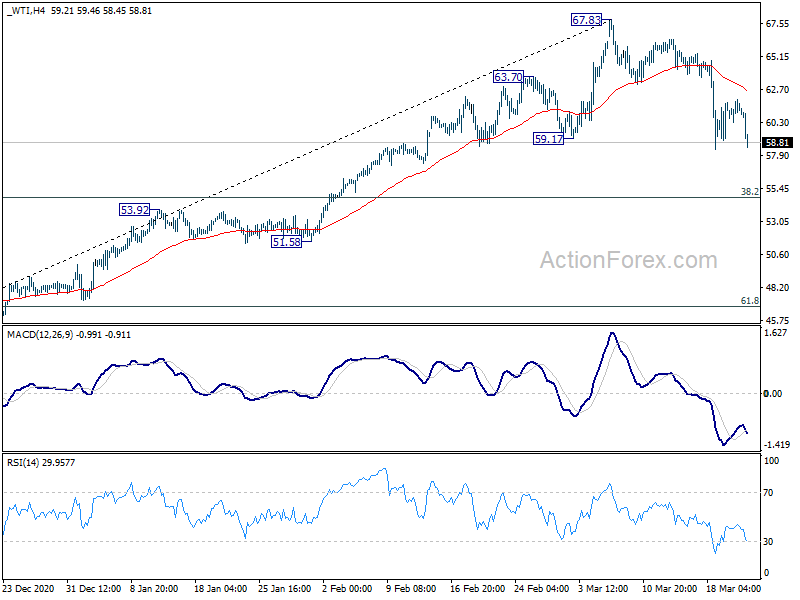This screenshot has width=800, height=600.
Task: Click the current price tag 58.81
Action: coord(777,143)
